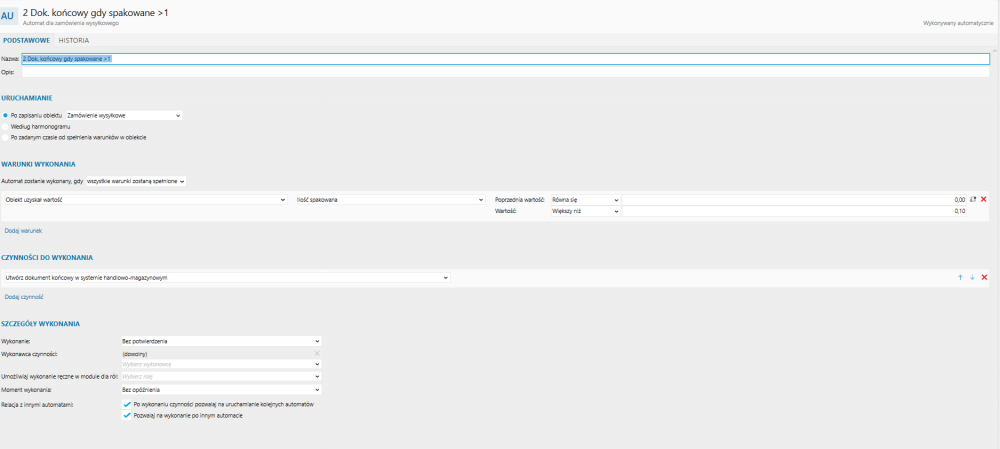This screenshot has height=449, width=1000.
Task: Move the action down with the arrow
Action: 972,277
